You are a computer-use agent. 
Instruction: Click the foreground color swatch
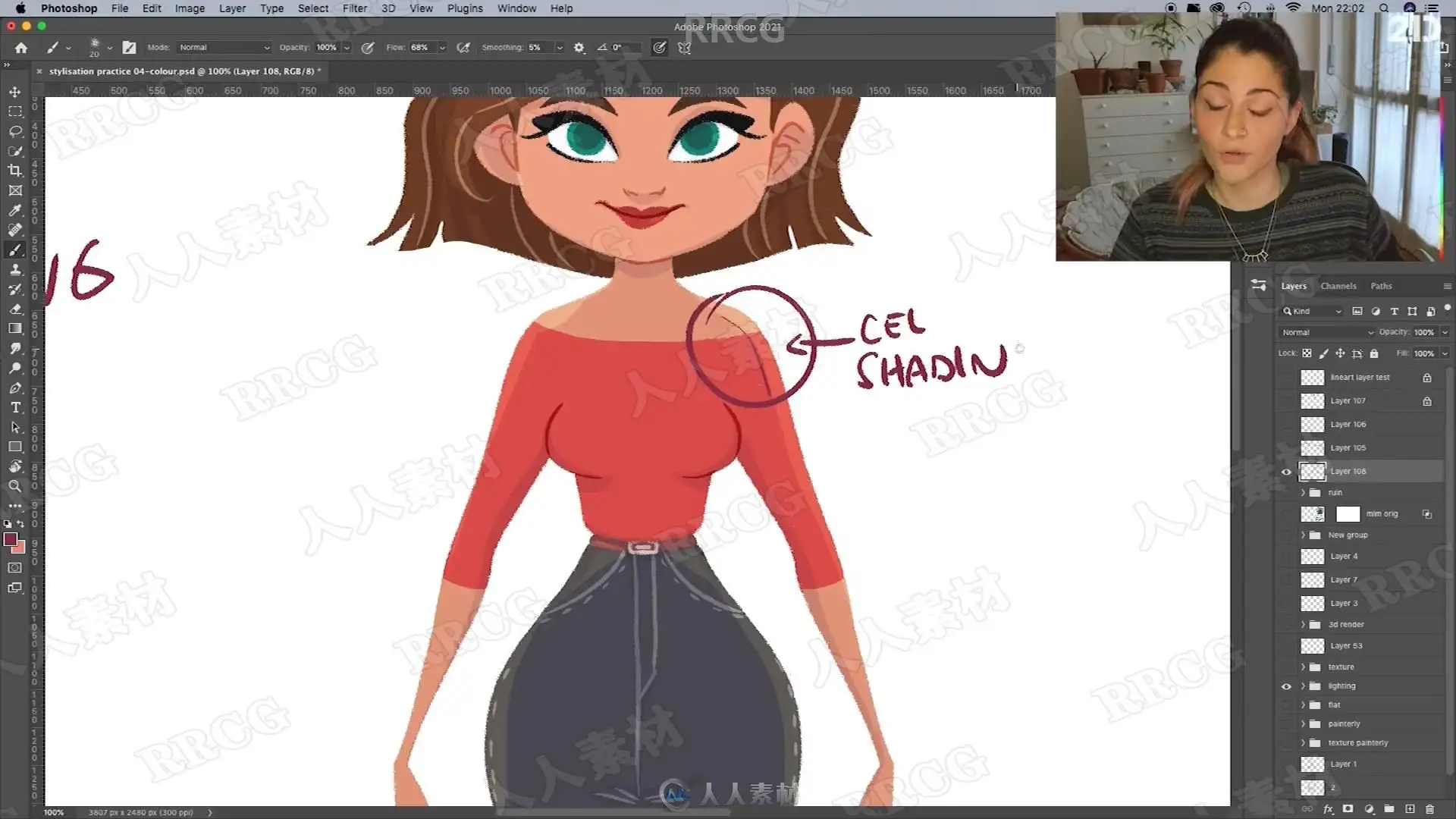coord(10,539)
